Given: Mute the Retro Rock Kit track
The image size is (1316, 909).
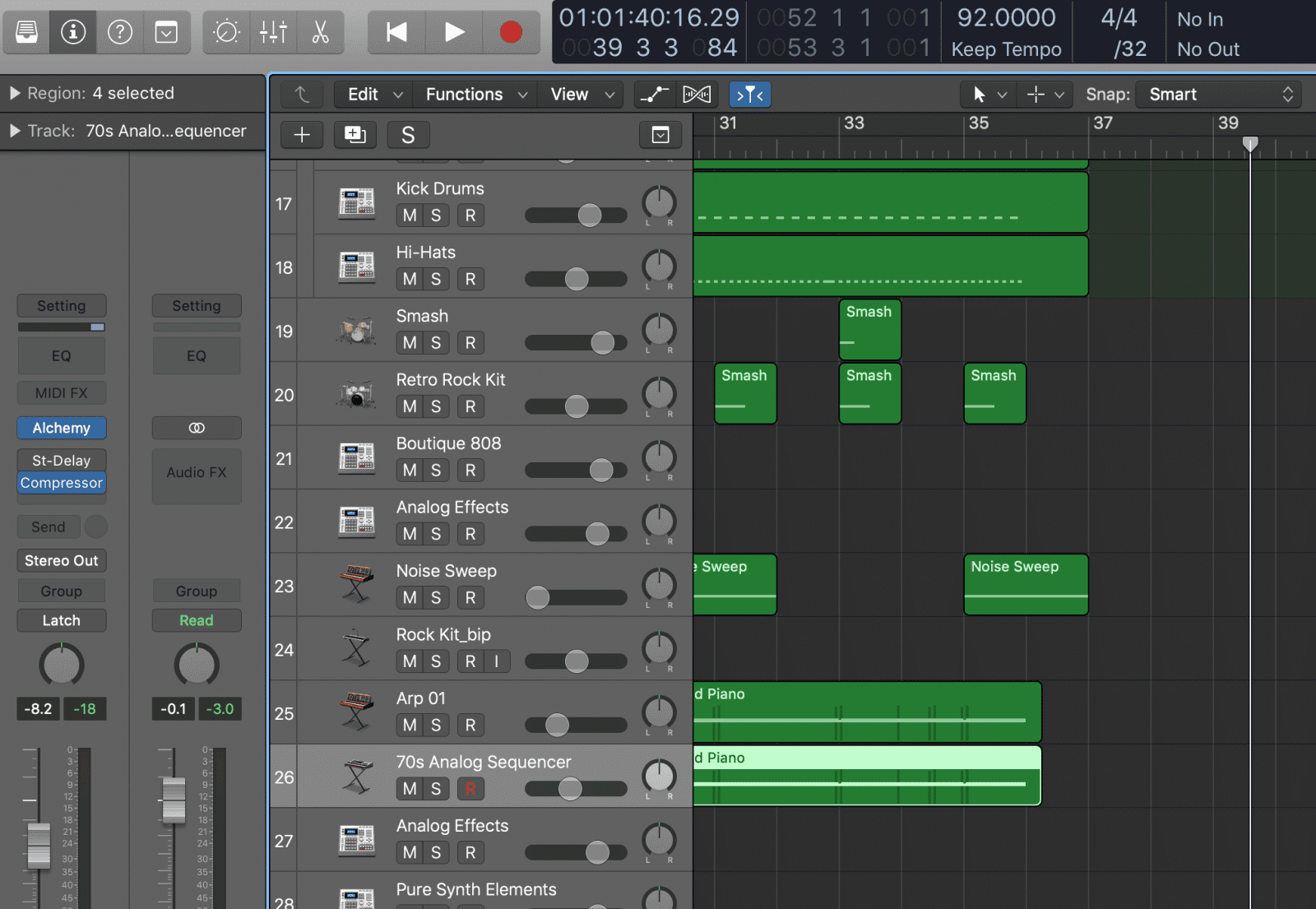Looking at the screenshot, I should click(x=410, y=406).
